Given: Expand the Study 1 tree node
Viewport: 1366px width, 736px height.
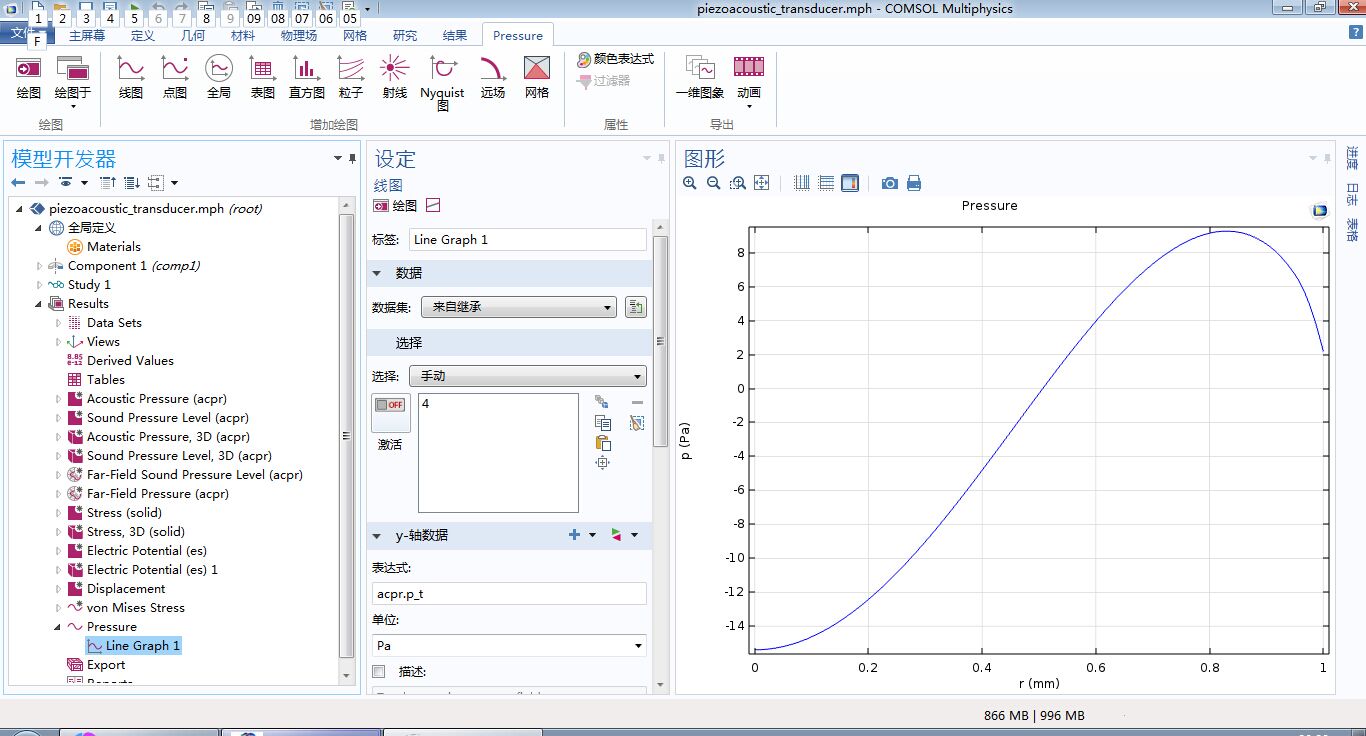Looking at the screenshot, I should [x=40, y=285].
